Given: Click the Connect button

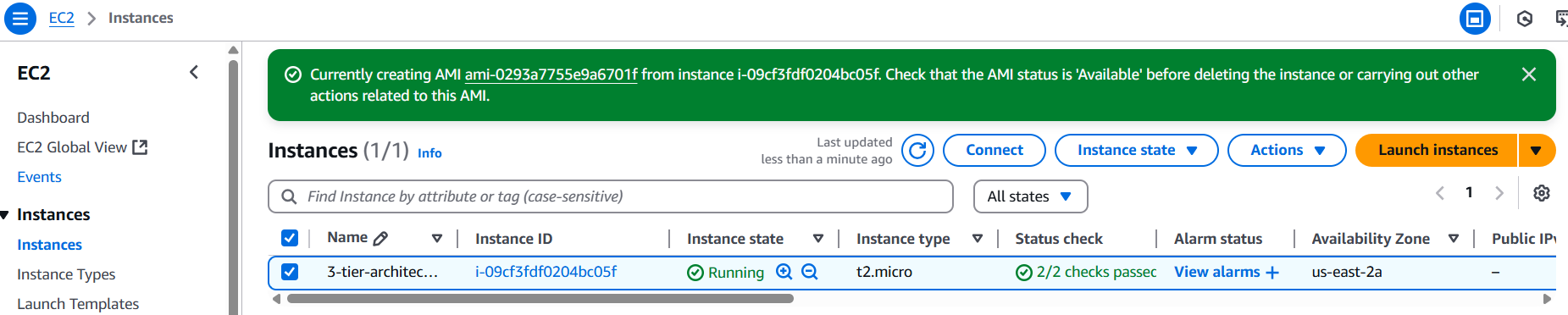Looking at the screenshot, I should (x=995, y=151).
